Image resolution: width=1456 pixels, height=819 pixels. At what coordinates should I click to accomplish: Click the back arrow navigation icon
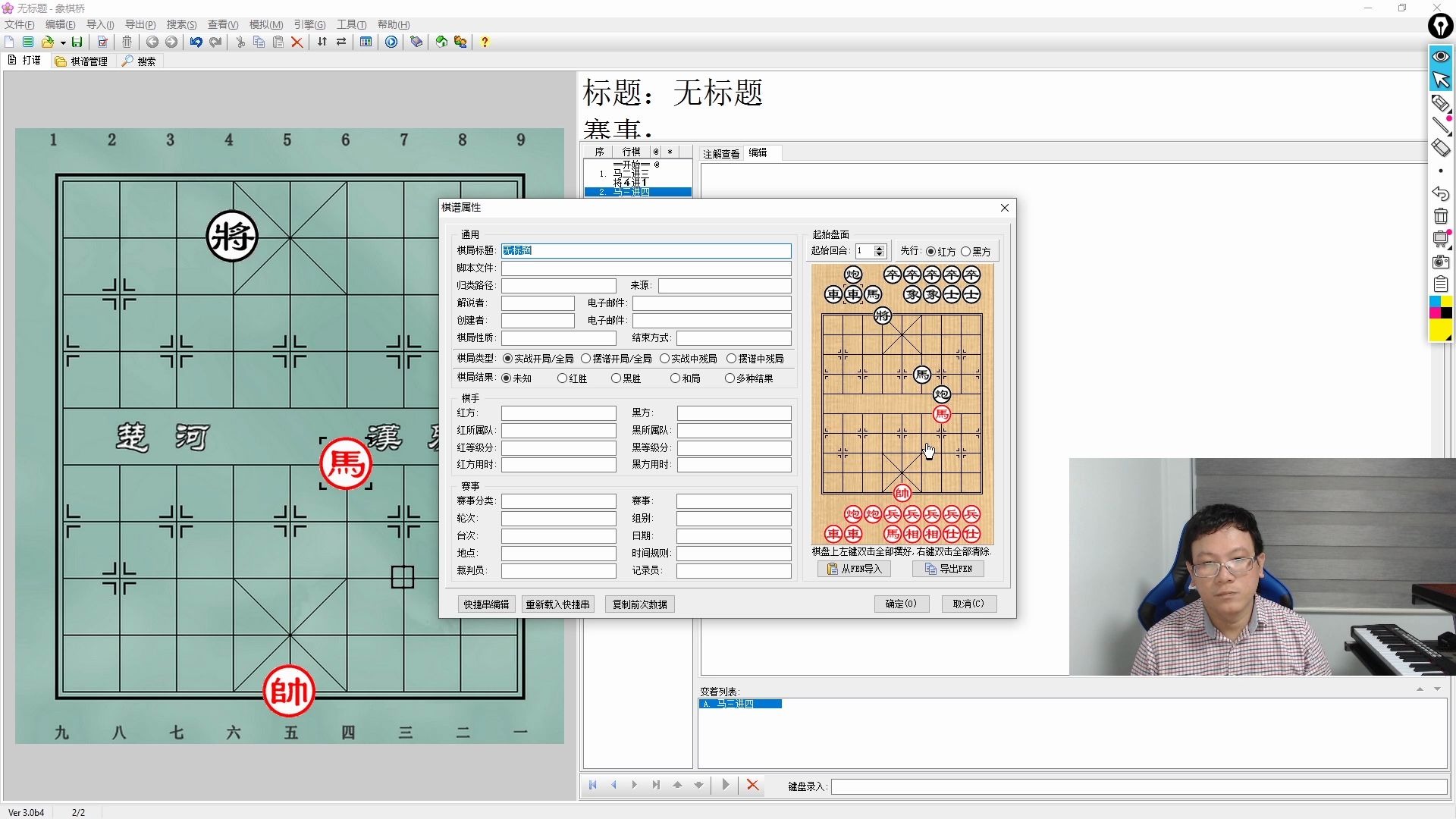[152, 42]
